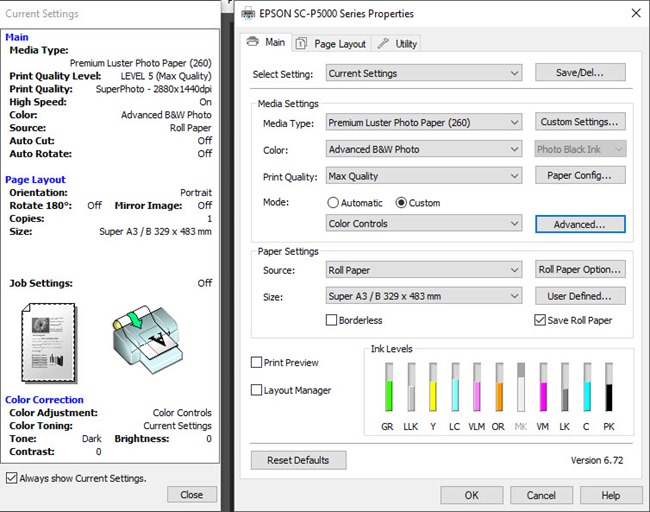
Task: Click the User Defined... button
Action: [x=580, y=296]
